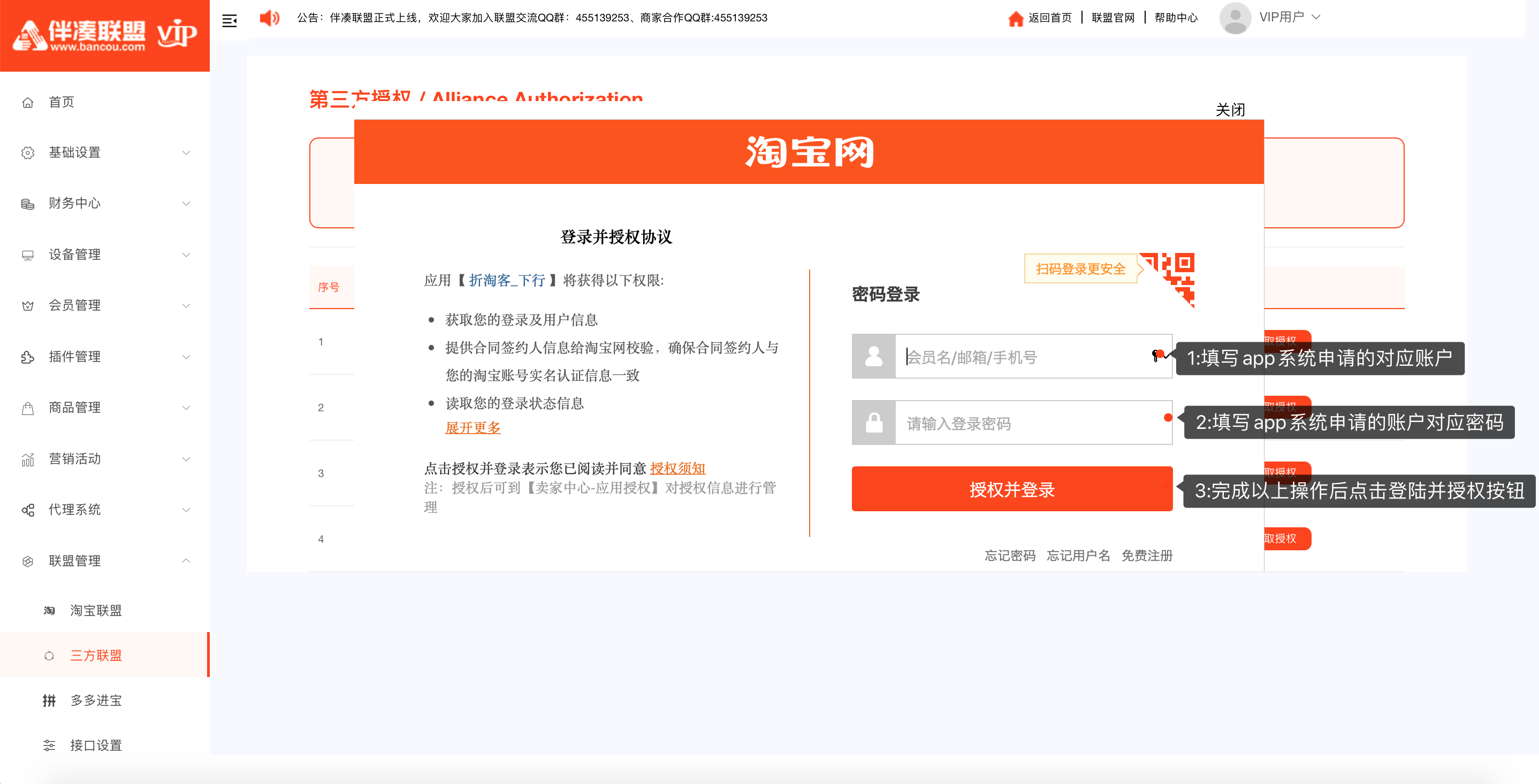Click the 插件管理 puzzle icon
Screen dimensions: 1539x784
coord(27,357)
